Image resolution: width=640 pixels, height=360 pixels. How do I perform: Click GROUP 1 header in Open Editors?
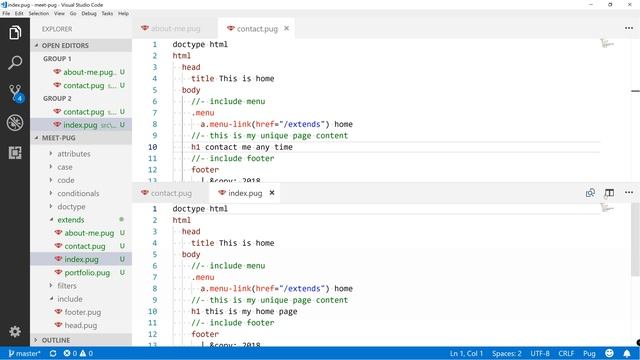(x=57, y=59)
